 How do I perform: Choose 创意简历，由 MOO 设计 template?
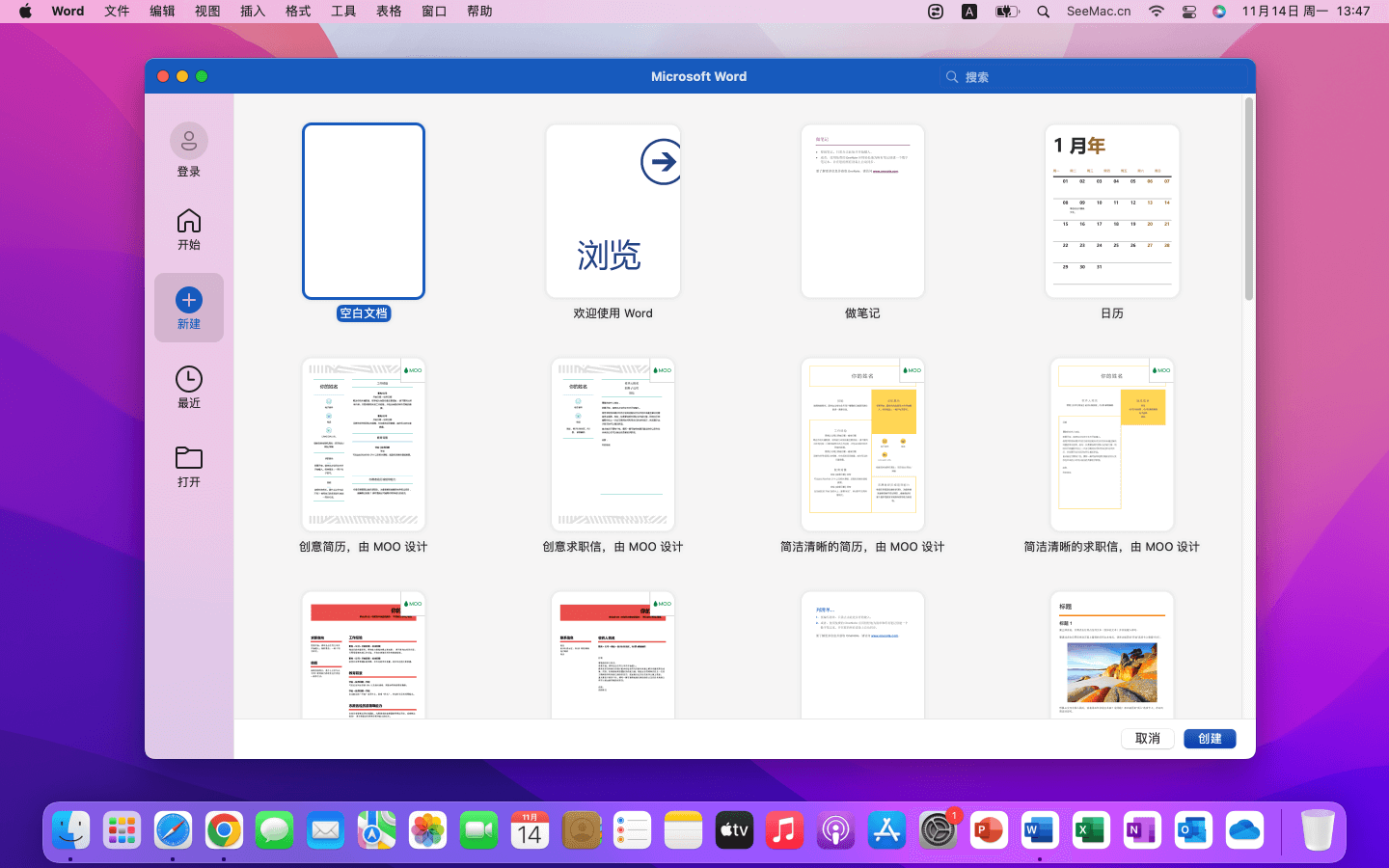tap(364, 445)
